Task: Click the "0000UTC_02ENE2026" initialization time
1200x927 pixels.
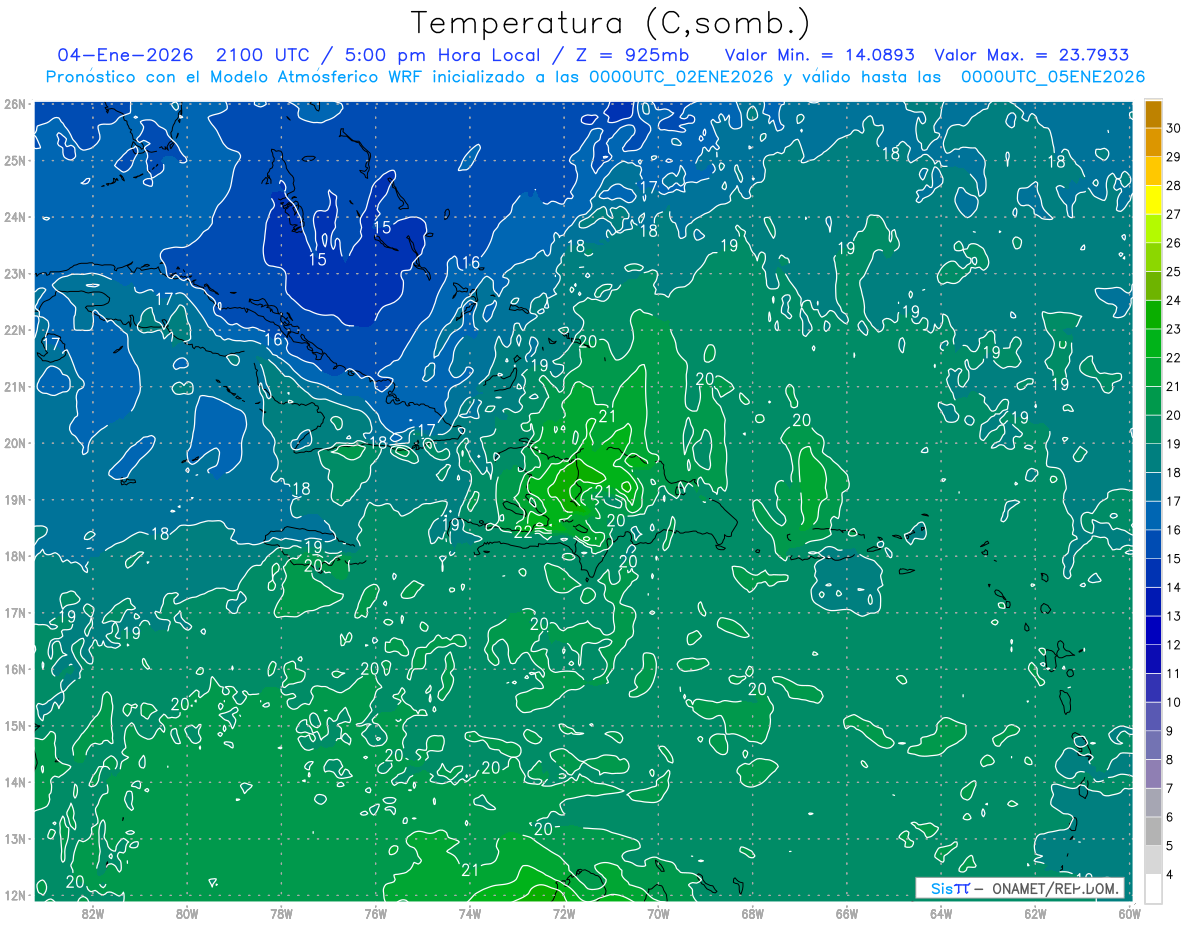Action: [x=681, y=77]
